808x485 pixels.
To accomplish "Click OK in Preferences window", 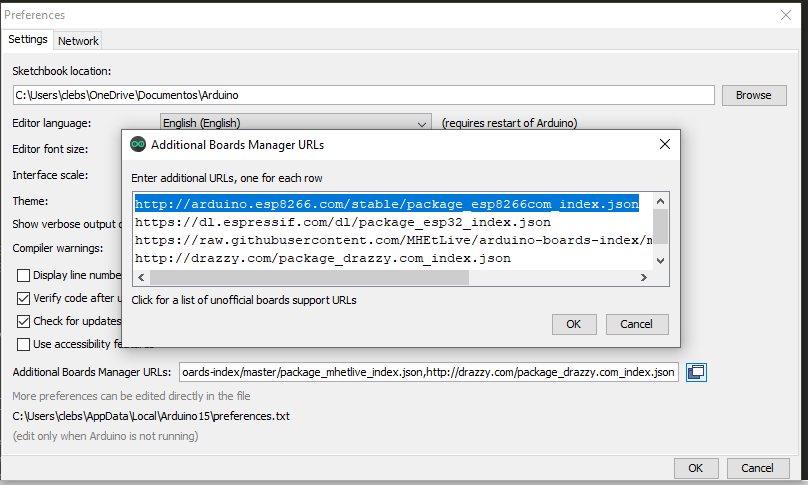I will (696, 468).
